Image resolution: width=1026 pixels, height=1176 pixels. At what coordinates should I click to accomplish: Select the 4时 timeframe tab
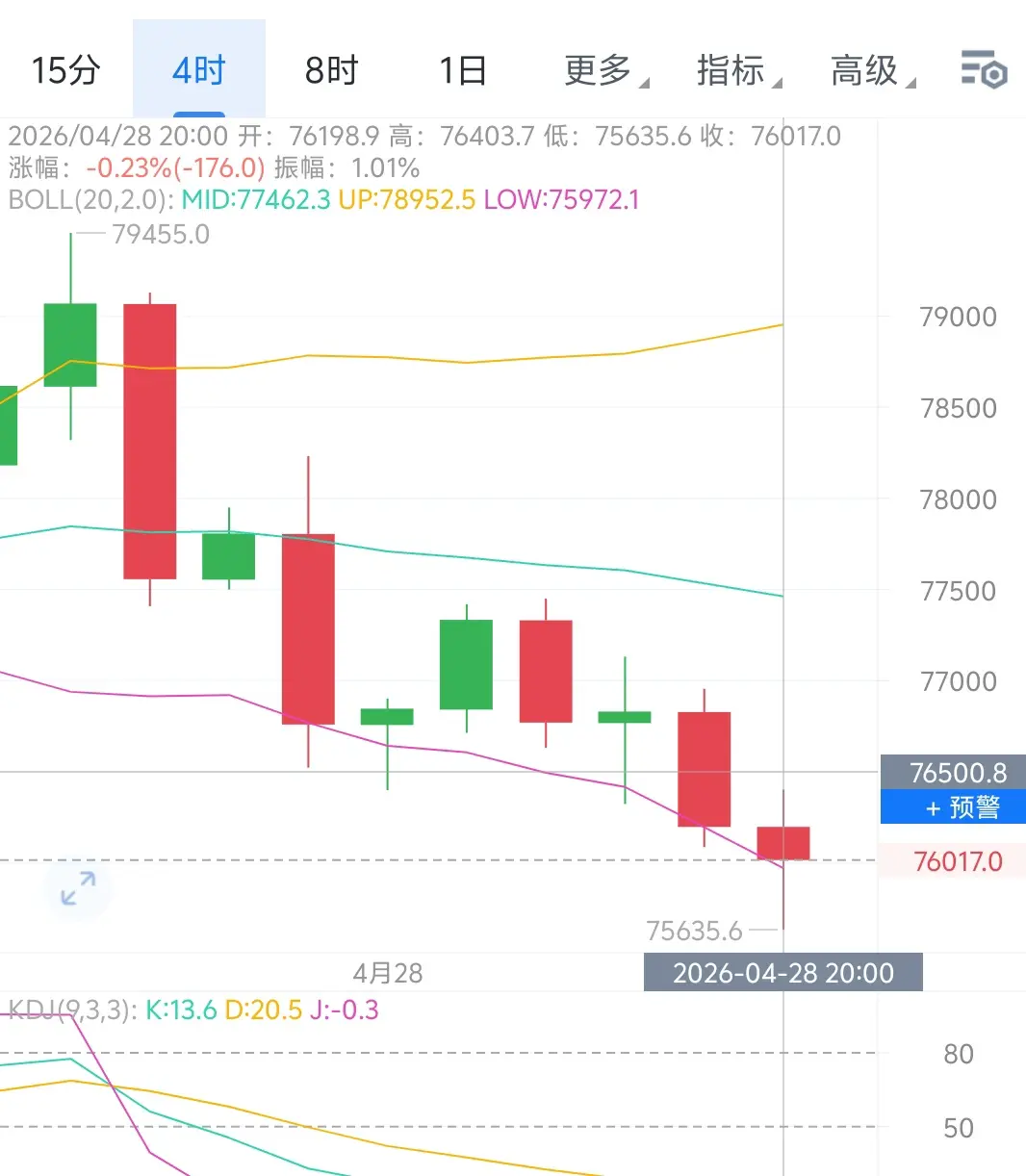pyautogui.click(x=199, y=70)
